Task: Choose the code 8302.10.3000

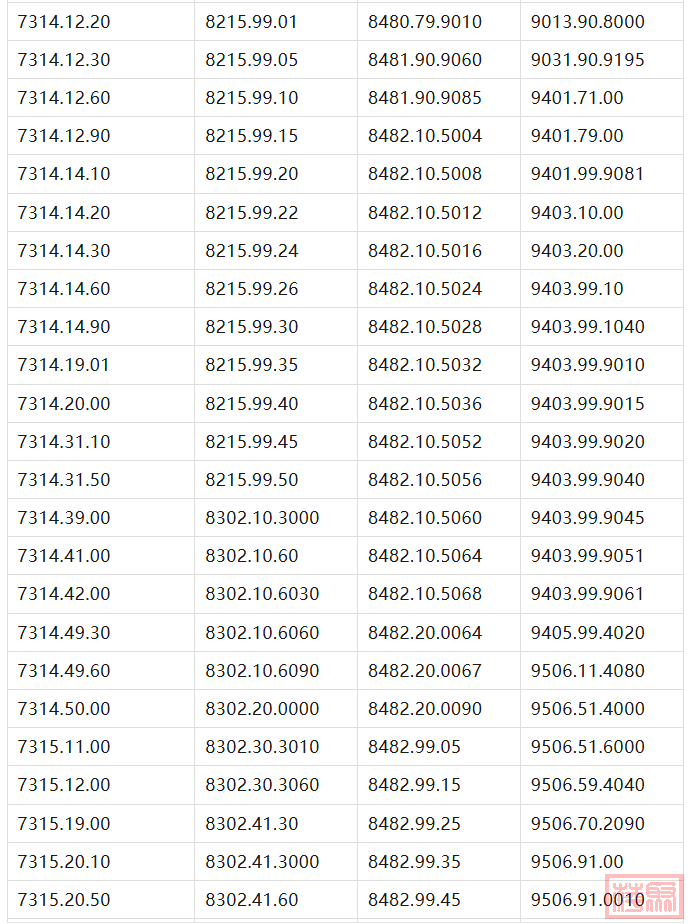Action: click(262, 518)
